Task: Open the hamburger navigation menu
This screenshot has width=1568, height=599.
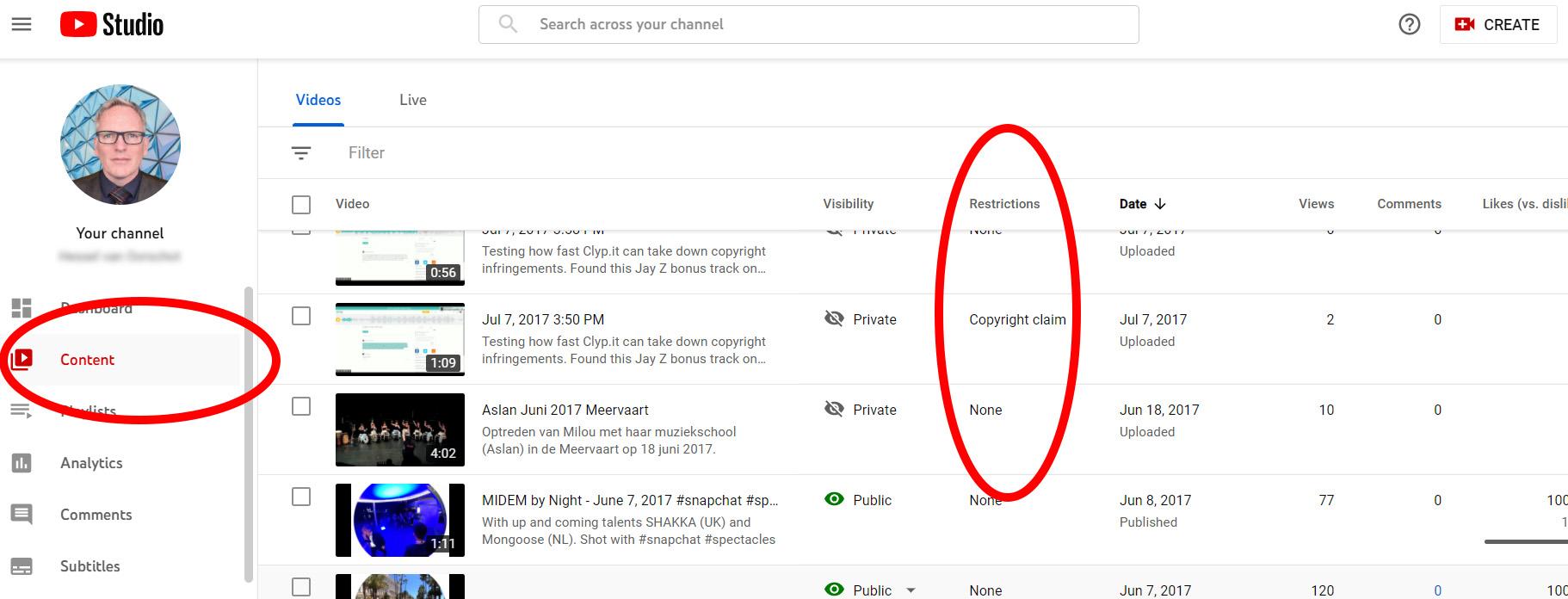Action: click(x=22, y=24)
